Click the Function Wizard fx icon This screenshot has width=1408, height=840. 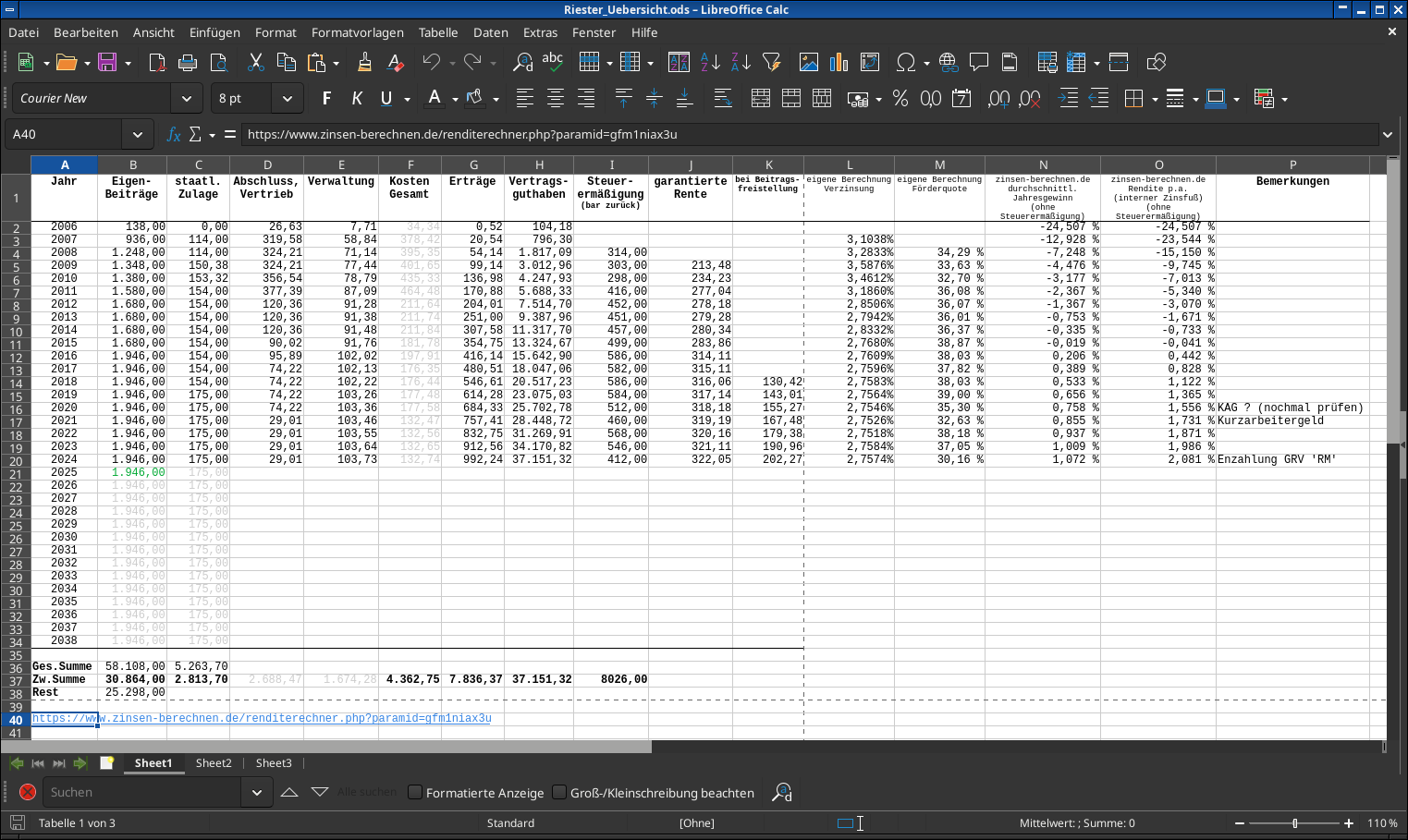click(x=173, y=135)
